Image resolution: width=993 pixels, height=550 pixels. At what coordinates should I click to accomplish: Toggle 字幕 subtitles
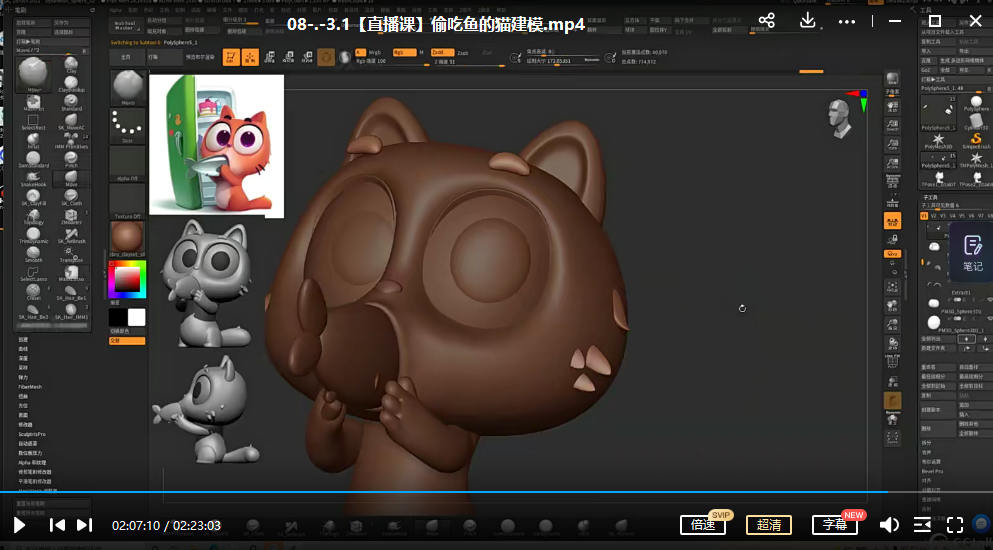click(x=835, y=525)
